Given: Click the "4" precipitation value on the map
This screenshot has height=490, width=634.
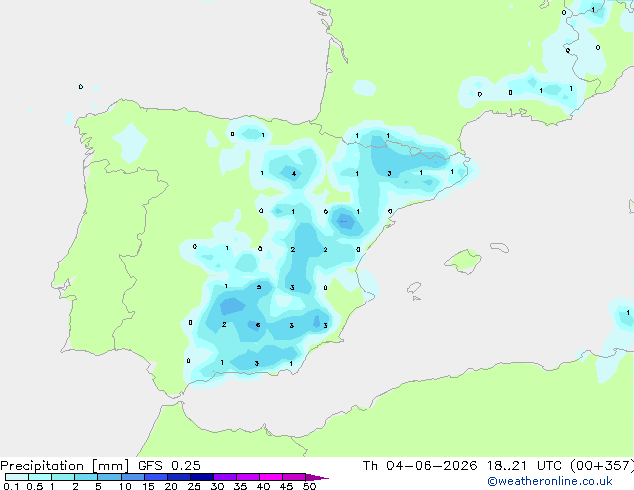Looking at the screenshot, I should [x=294, y=174].
